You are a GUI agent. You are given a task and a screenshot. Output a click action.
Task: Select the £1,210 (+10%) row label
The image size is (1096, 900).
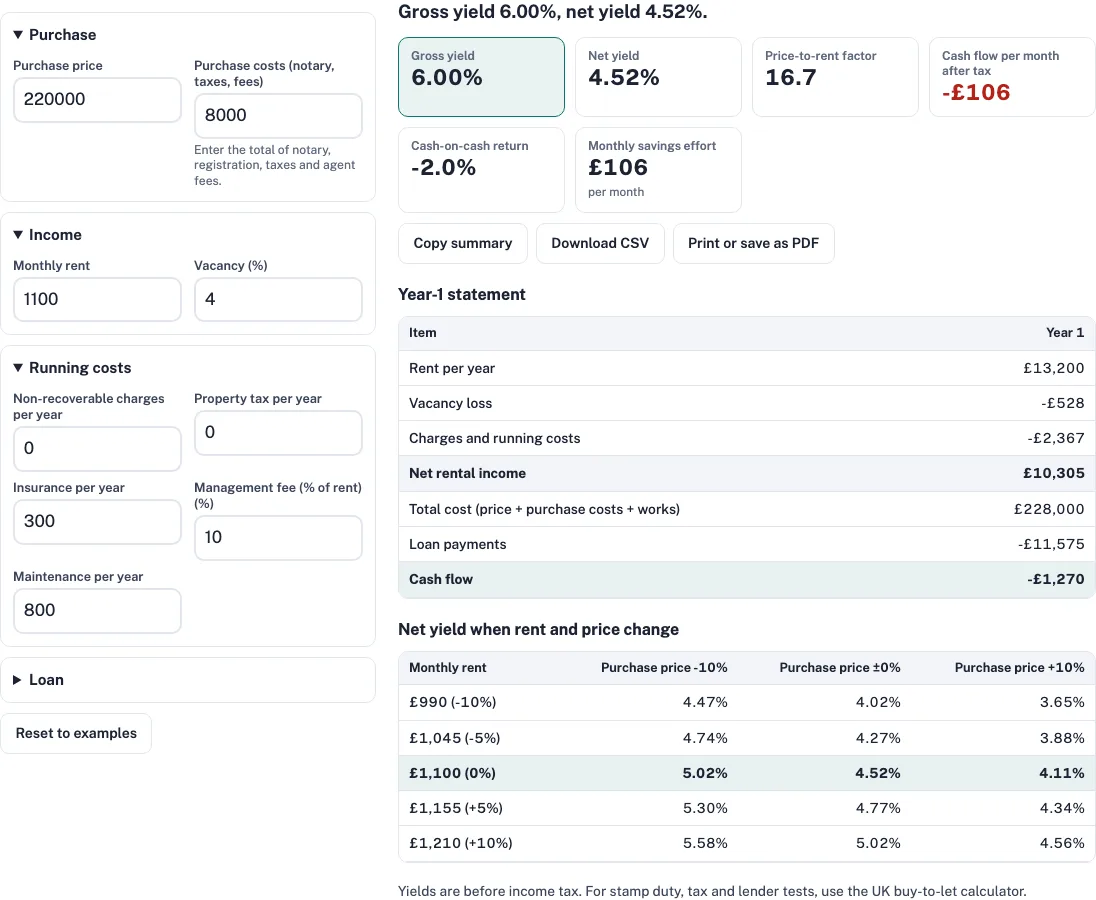point(461,843)
